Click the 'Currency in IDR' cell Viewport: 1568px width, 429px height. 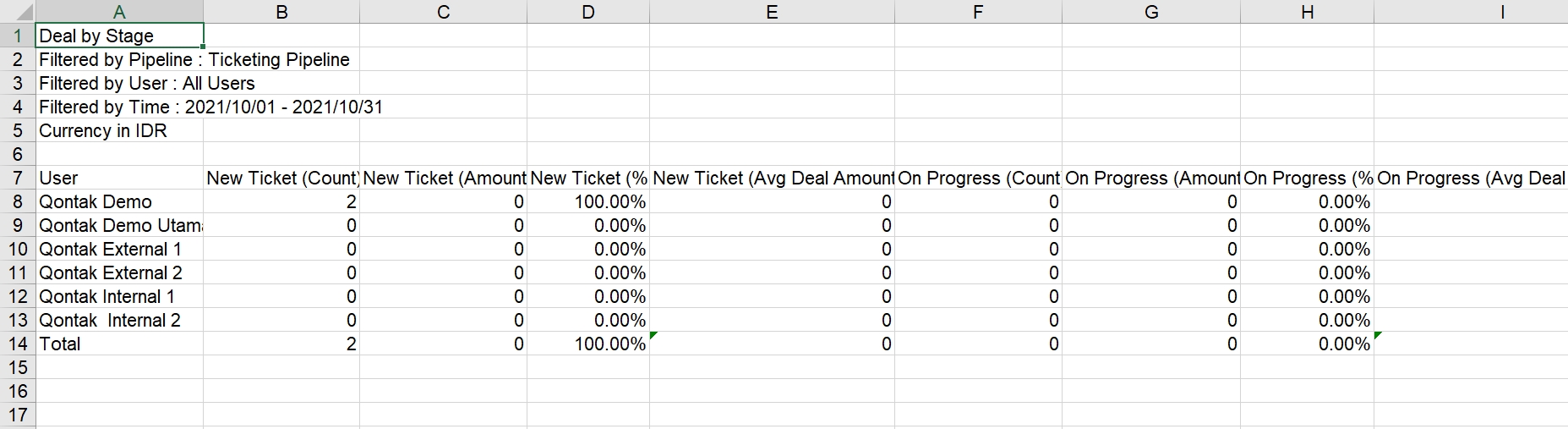tap(119, 131)
